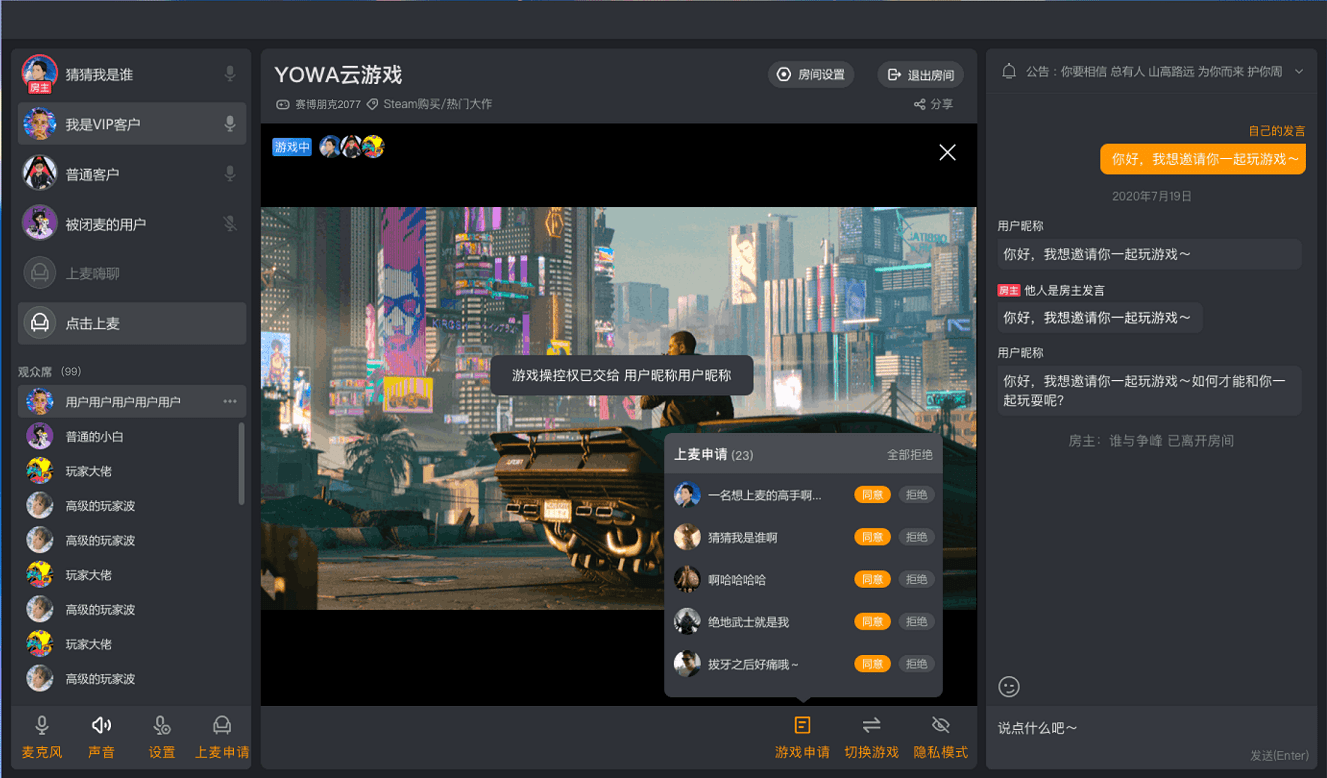Screen dimensions: 1327x778
Task: Click the Cyberpunk game stream video
Action: (x=618, y=408)
